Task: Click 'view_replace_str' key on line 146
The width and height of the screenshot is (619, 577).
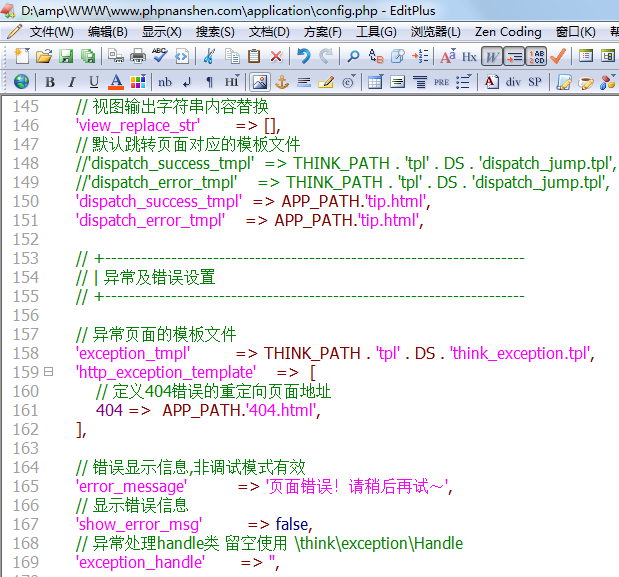Action: click(x=138, y=126)
